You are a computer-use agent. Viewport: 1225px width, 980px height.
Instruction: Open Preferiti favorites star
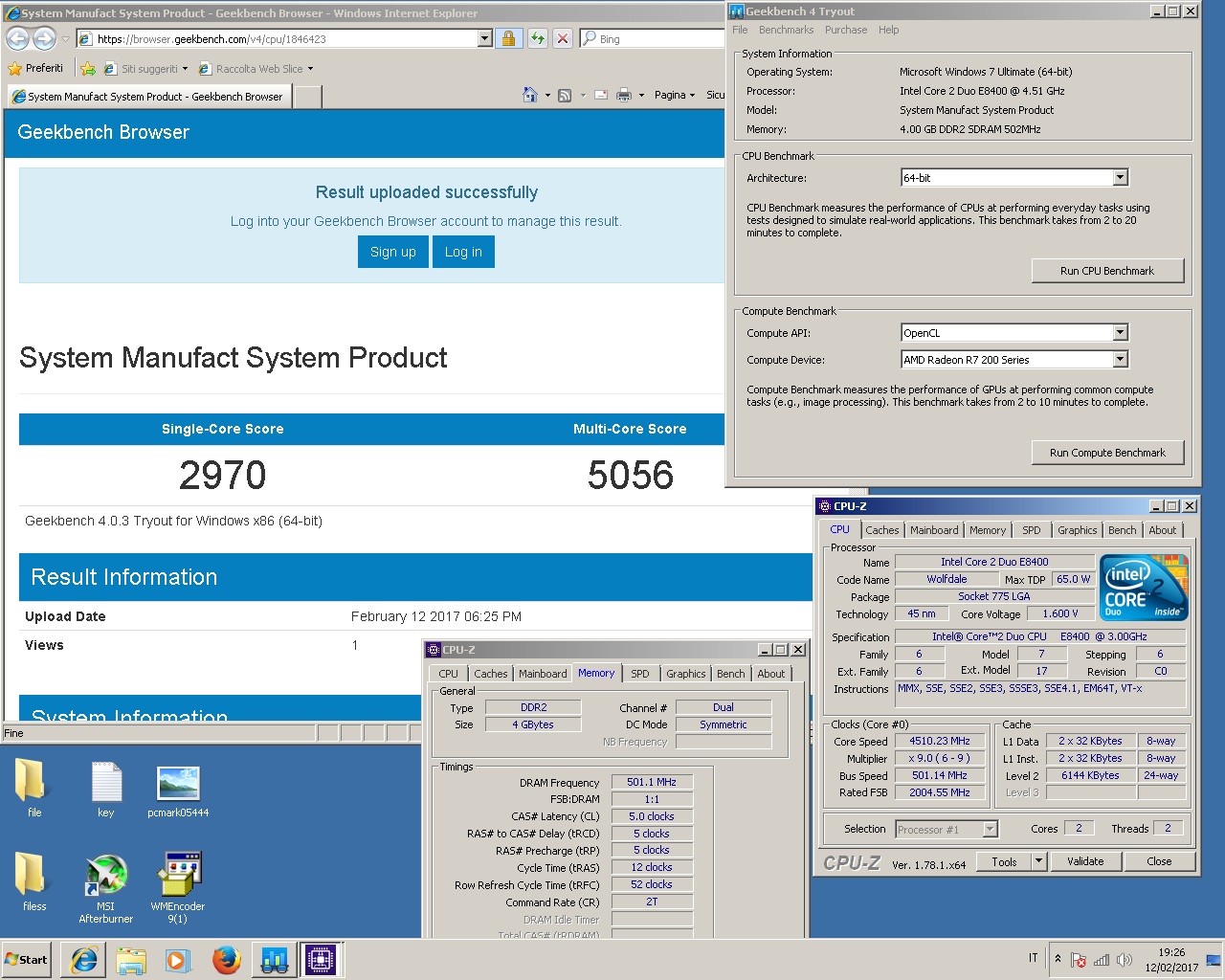pos(35,69)
